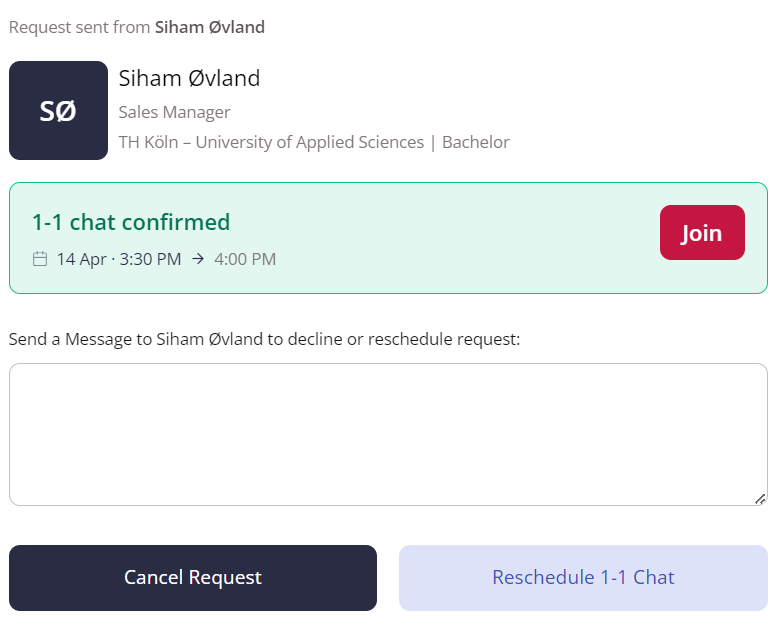782x625 pixels.
Task: Click the Request sent from text
Action: click(x=79, y=27)
